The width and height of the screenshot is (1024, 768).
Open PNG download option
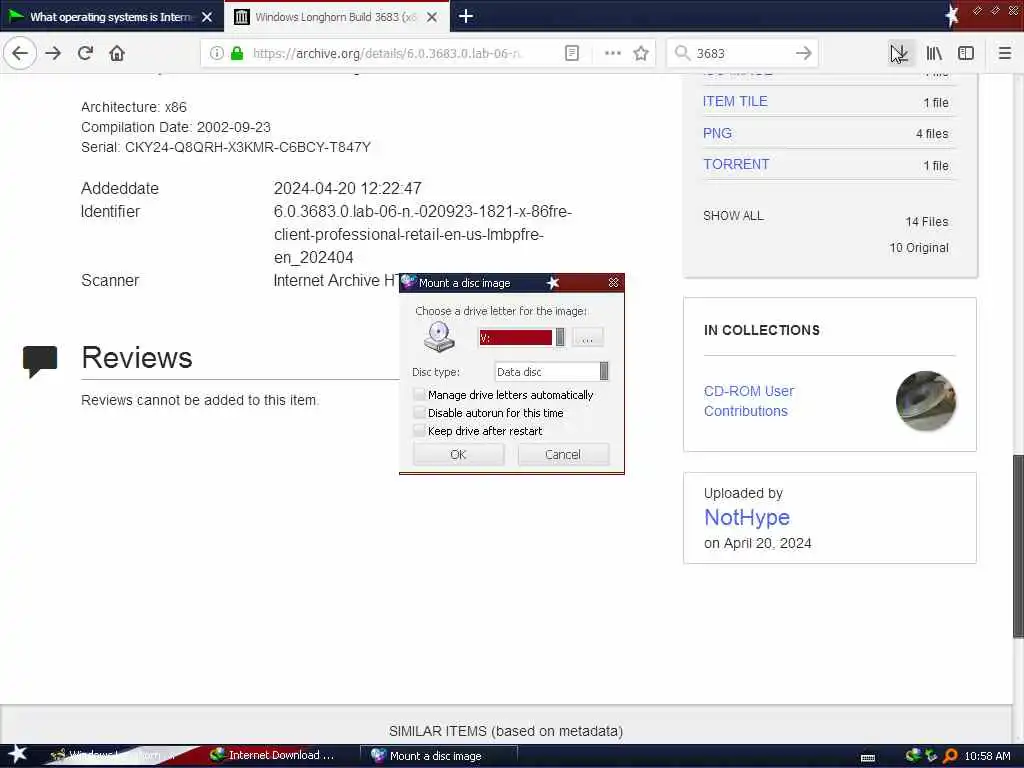pos(717,133)
